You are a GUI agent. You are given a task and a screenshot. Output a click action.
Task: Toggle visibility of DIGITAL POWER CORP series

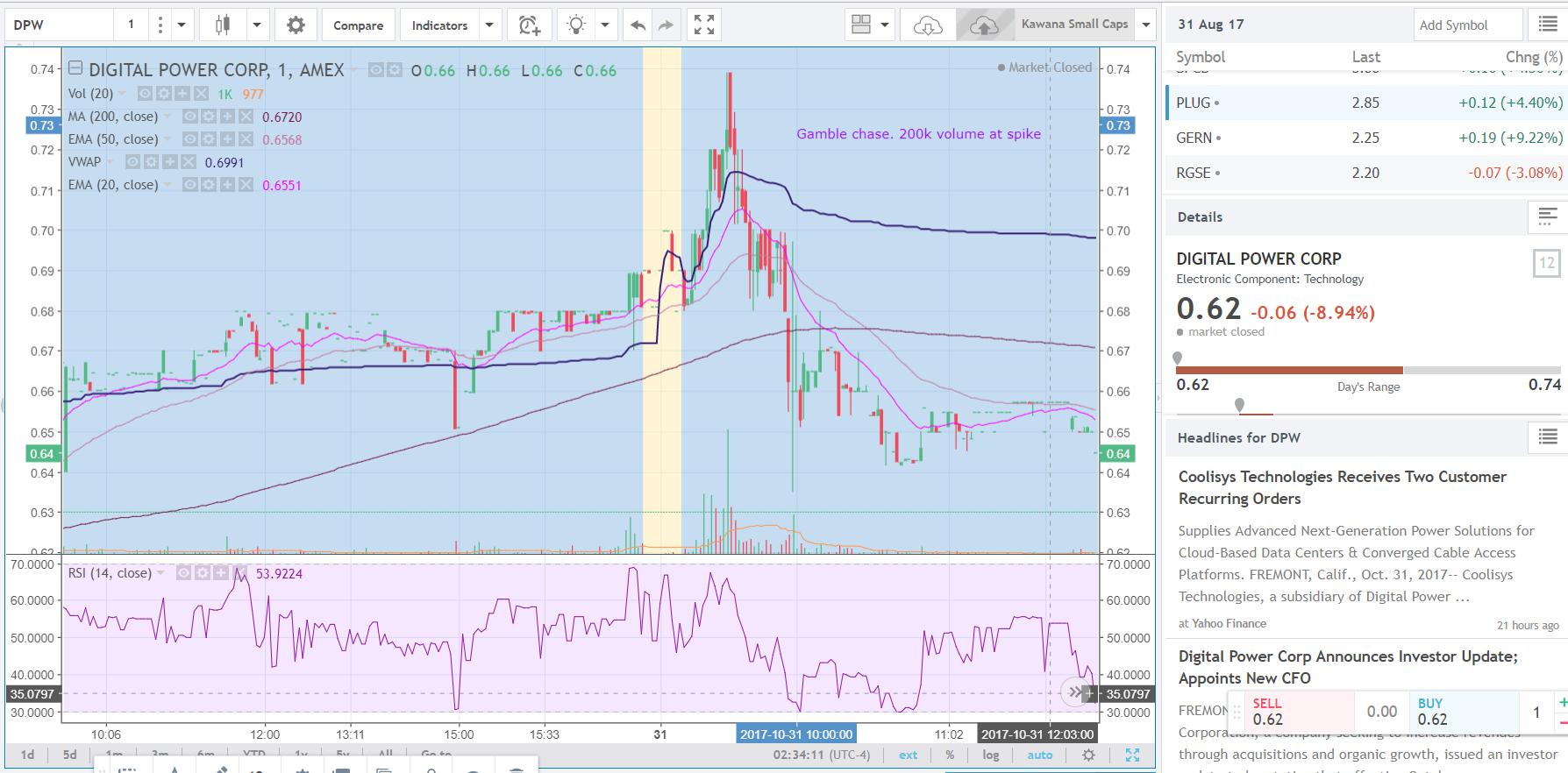[x=375, y=70]
